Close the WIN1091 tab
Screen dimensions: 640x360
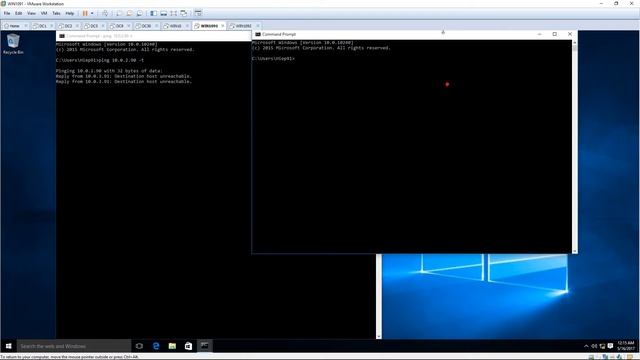(x=223, y=26)
